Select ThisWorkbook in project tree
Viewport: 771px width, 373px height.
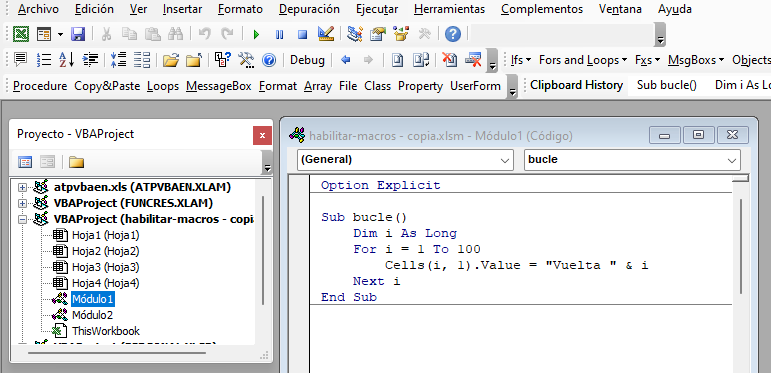[x=106, y=331]
